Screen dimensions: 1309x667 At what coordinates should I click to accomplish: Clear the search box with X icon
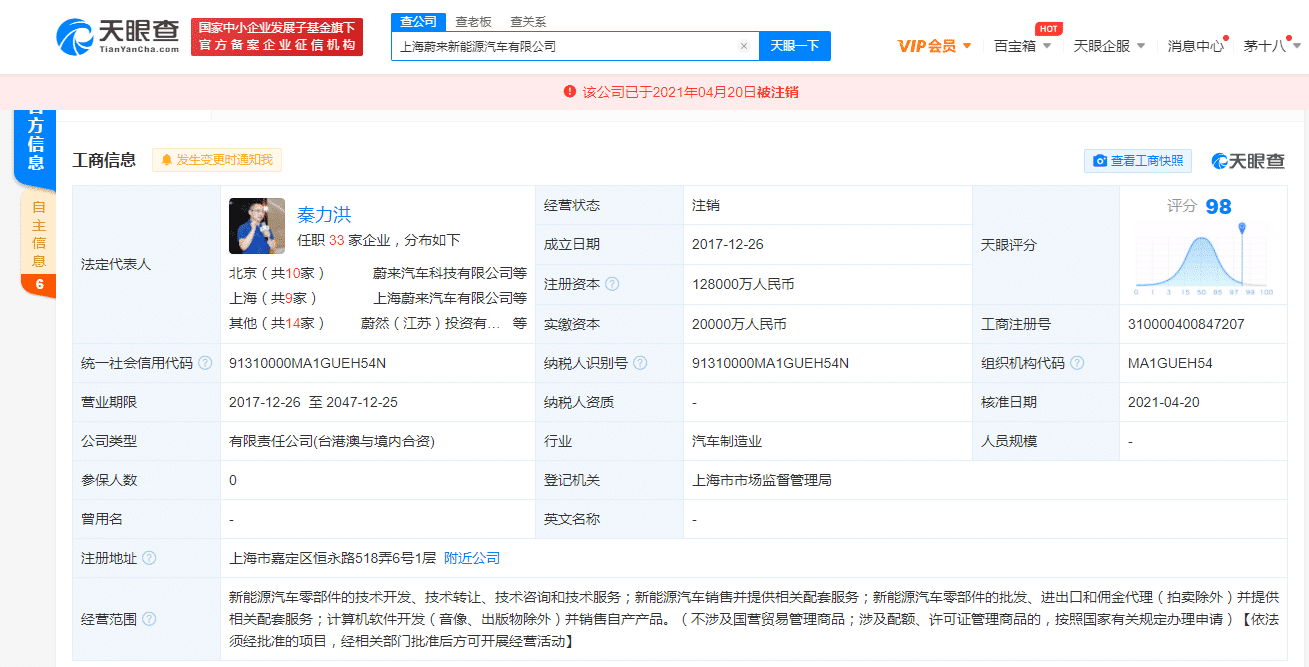pos(743,46)
